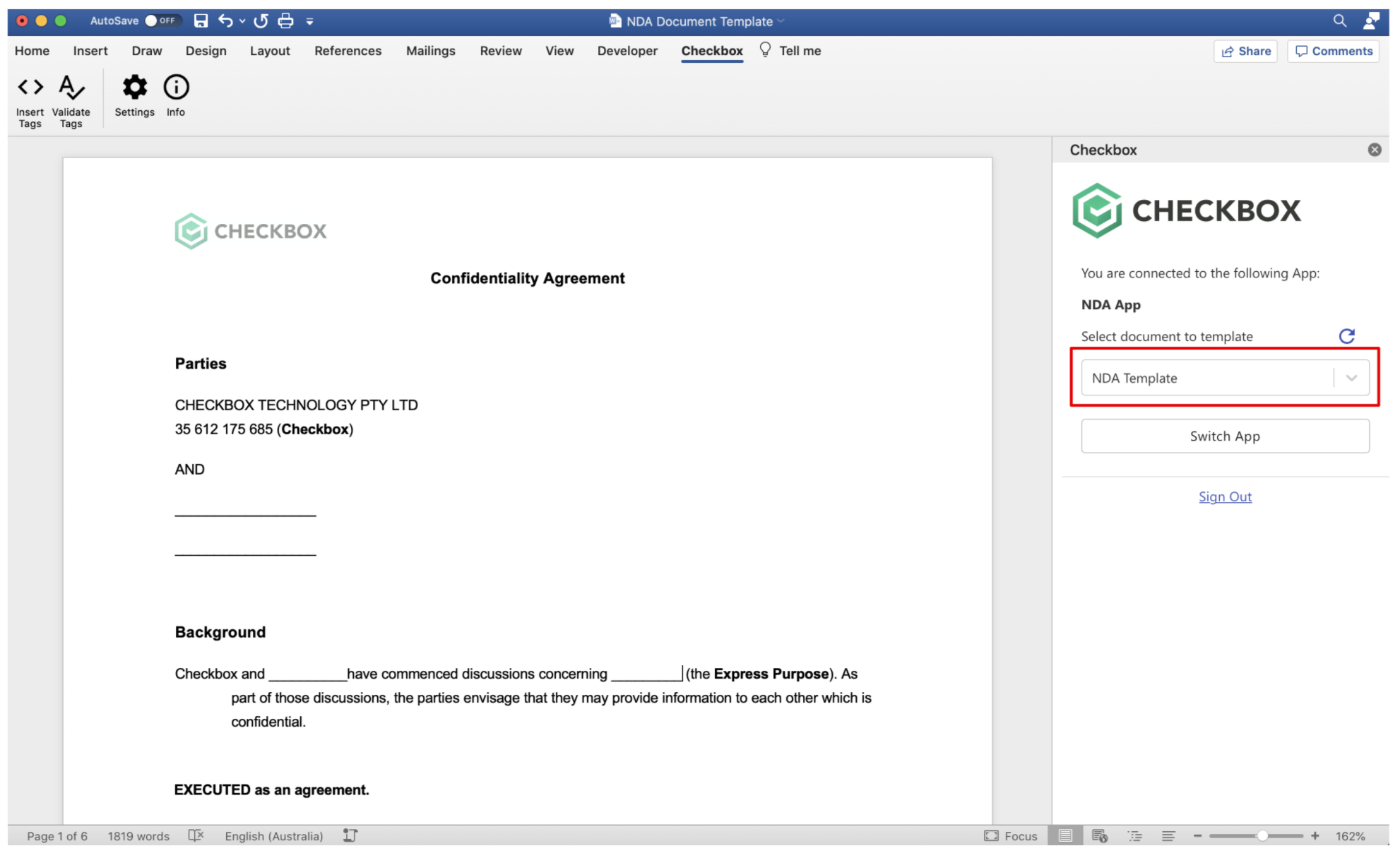Zoom in with plus button

[1315, 835]
